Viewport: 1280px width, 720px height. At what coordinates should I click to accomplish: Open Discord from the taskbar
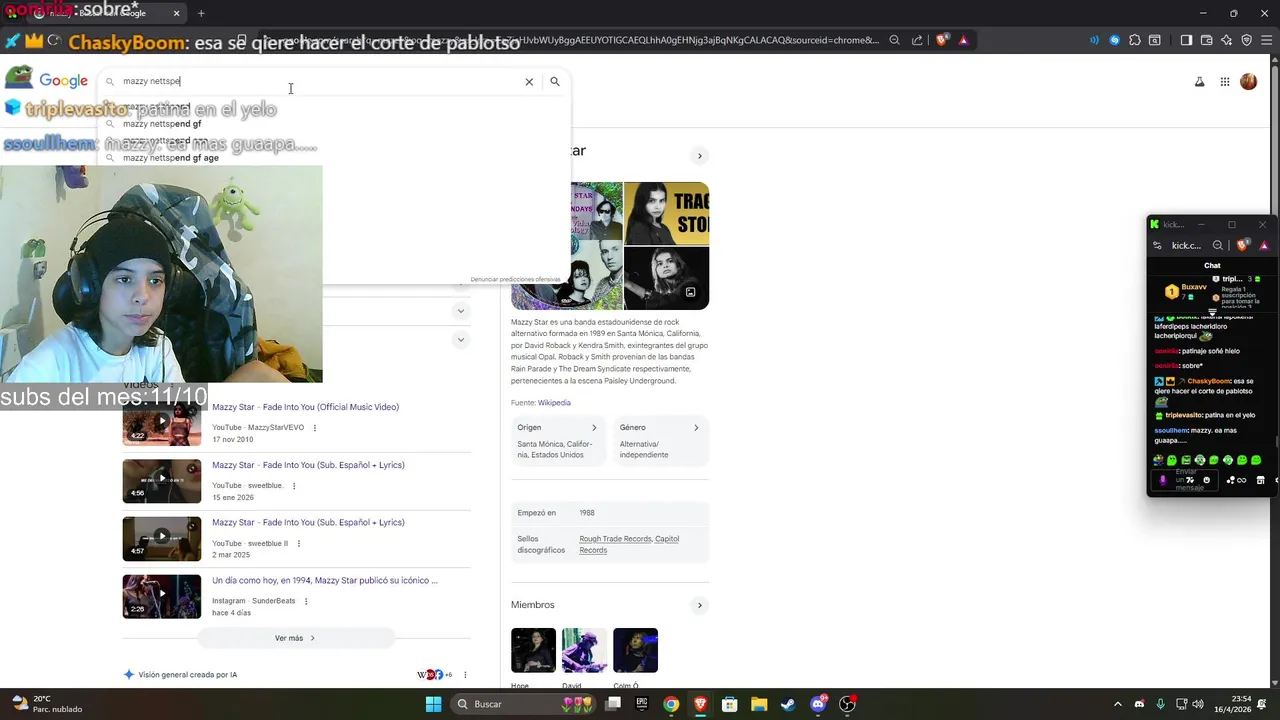click(818, 704)
